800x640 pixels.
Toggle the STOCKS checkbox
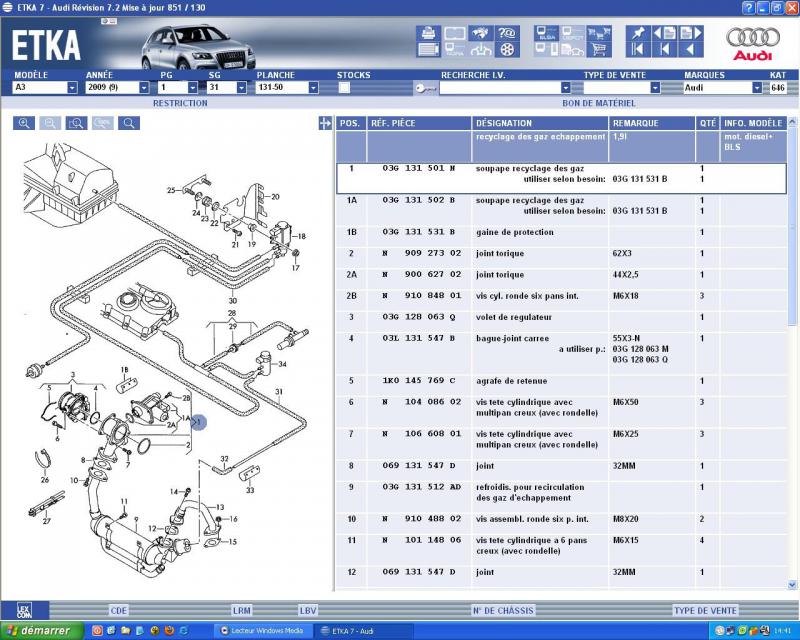(344, 88)
